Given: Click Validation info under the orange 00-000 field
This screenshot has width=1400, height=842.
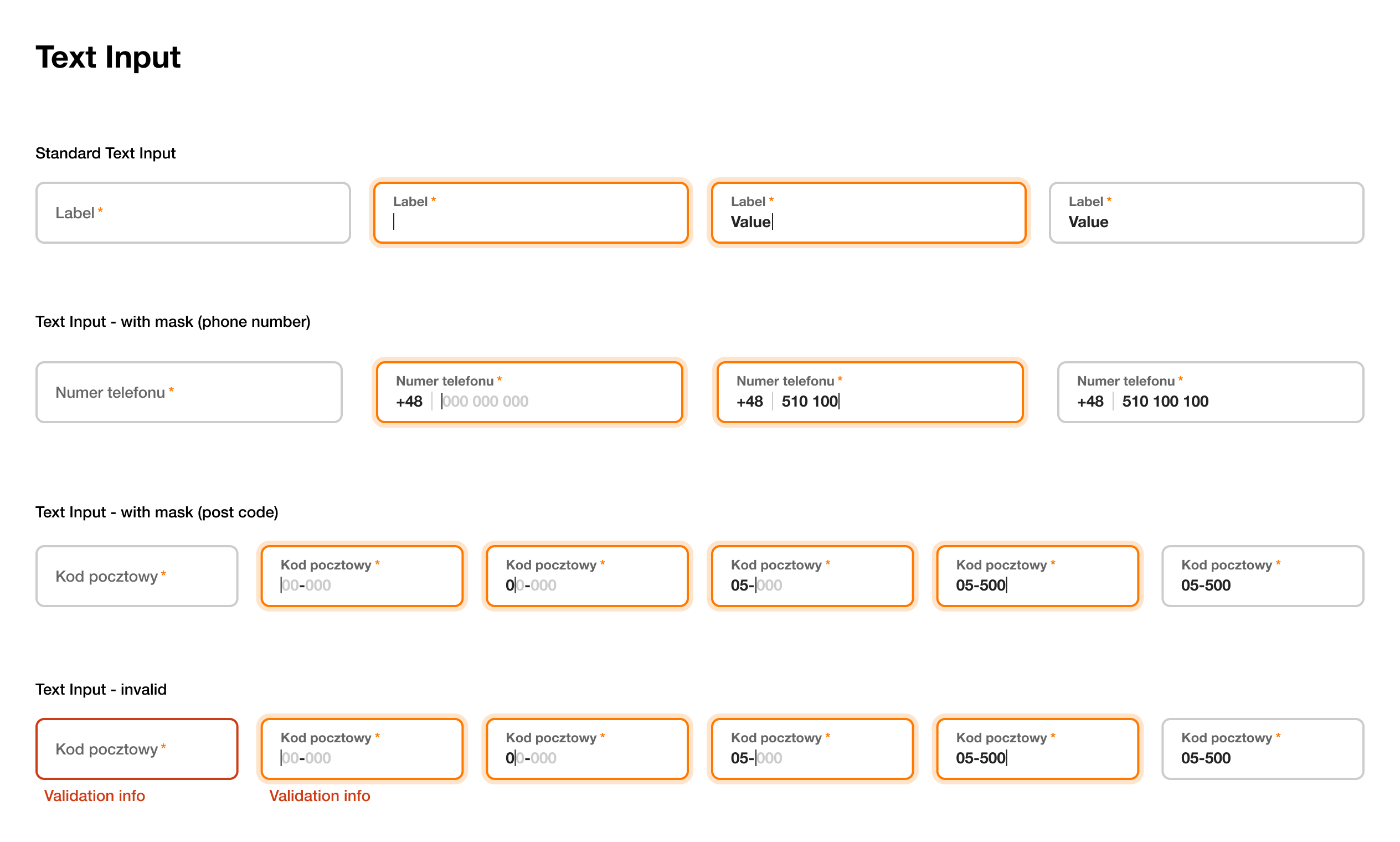Looking at the screenshot, I should coord(320,795).
